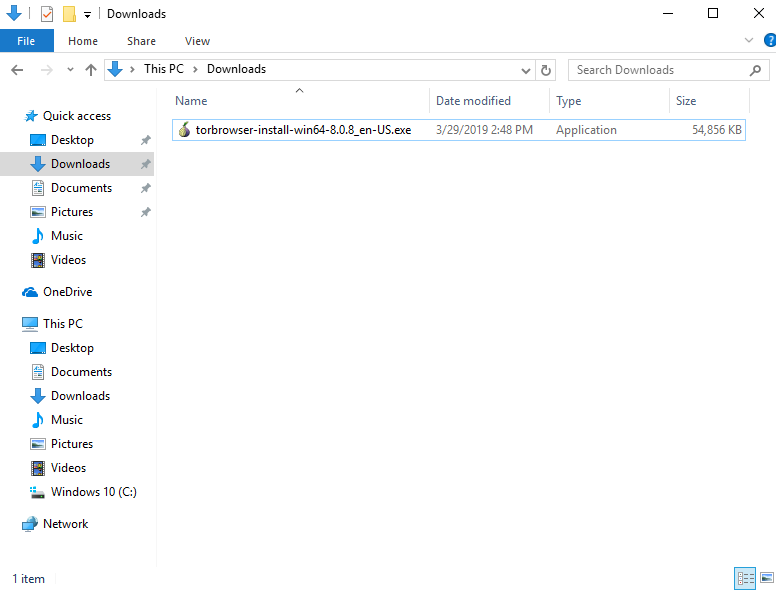
Task: Click the This PC monitor icon
Action: coord(30,324)
